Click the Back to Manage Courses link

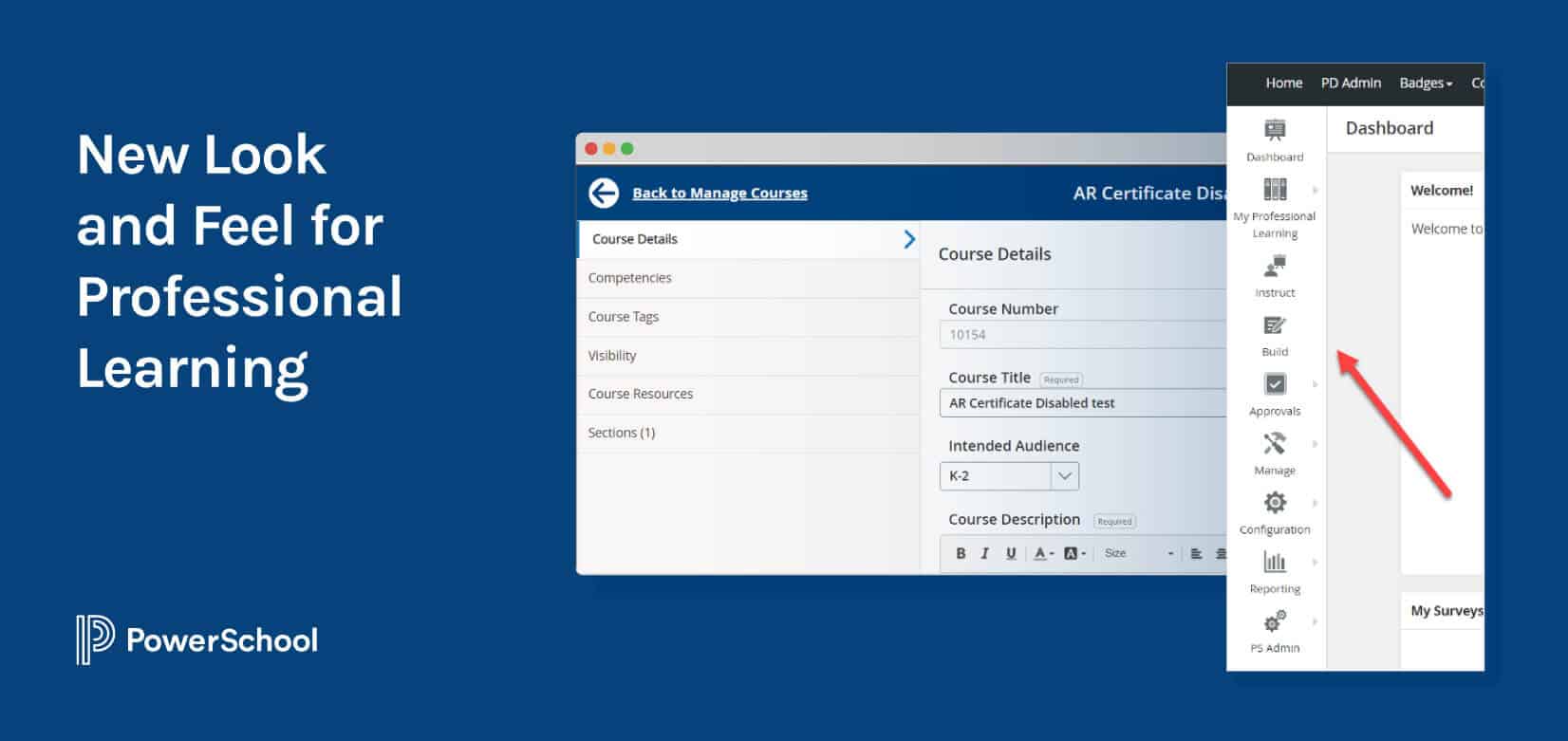pyautogui.click(x=719, y=194)
